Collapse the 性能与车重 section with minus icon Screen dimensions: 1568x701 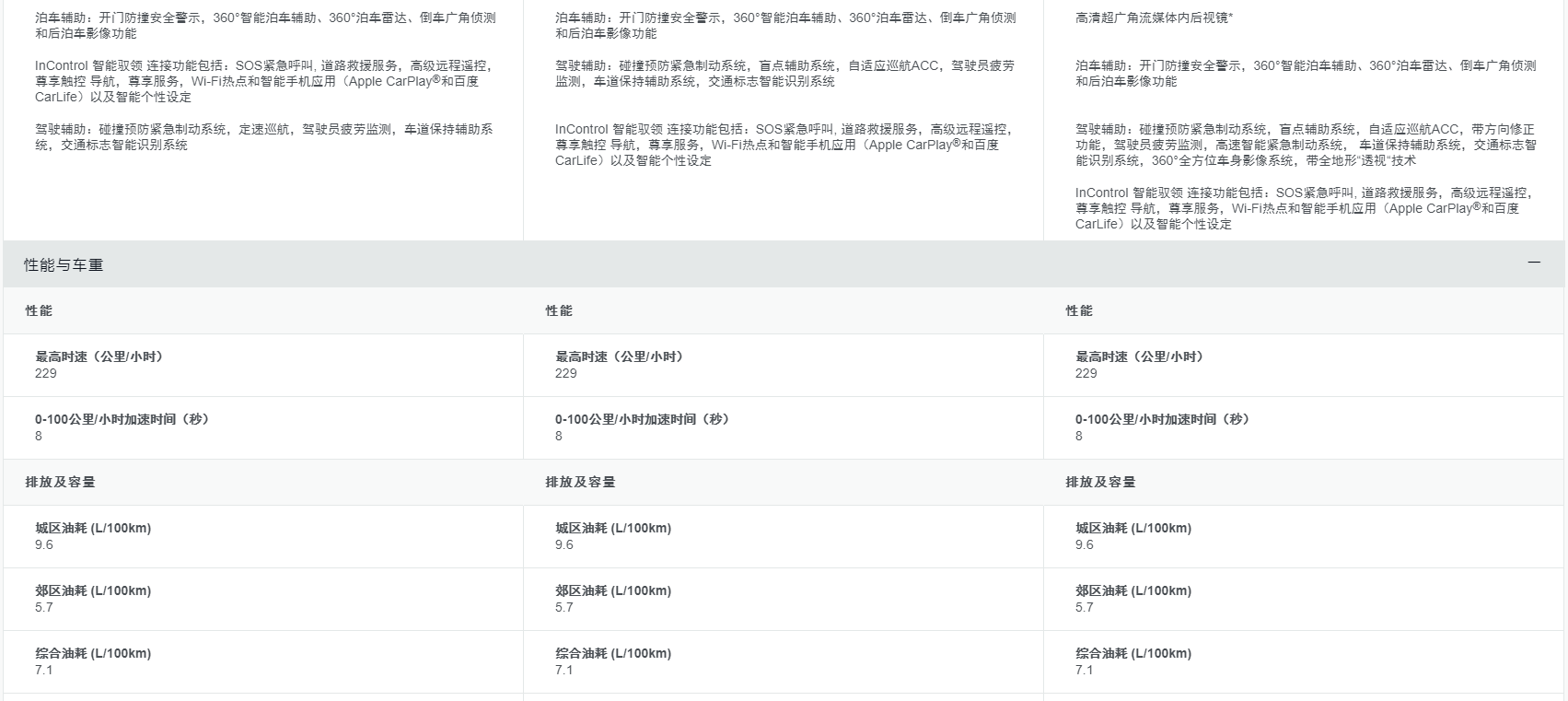click(1534, 263)
